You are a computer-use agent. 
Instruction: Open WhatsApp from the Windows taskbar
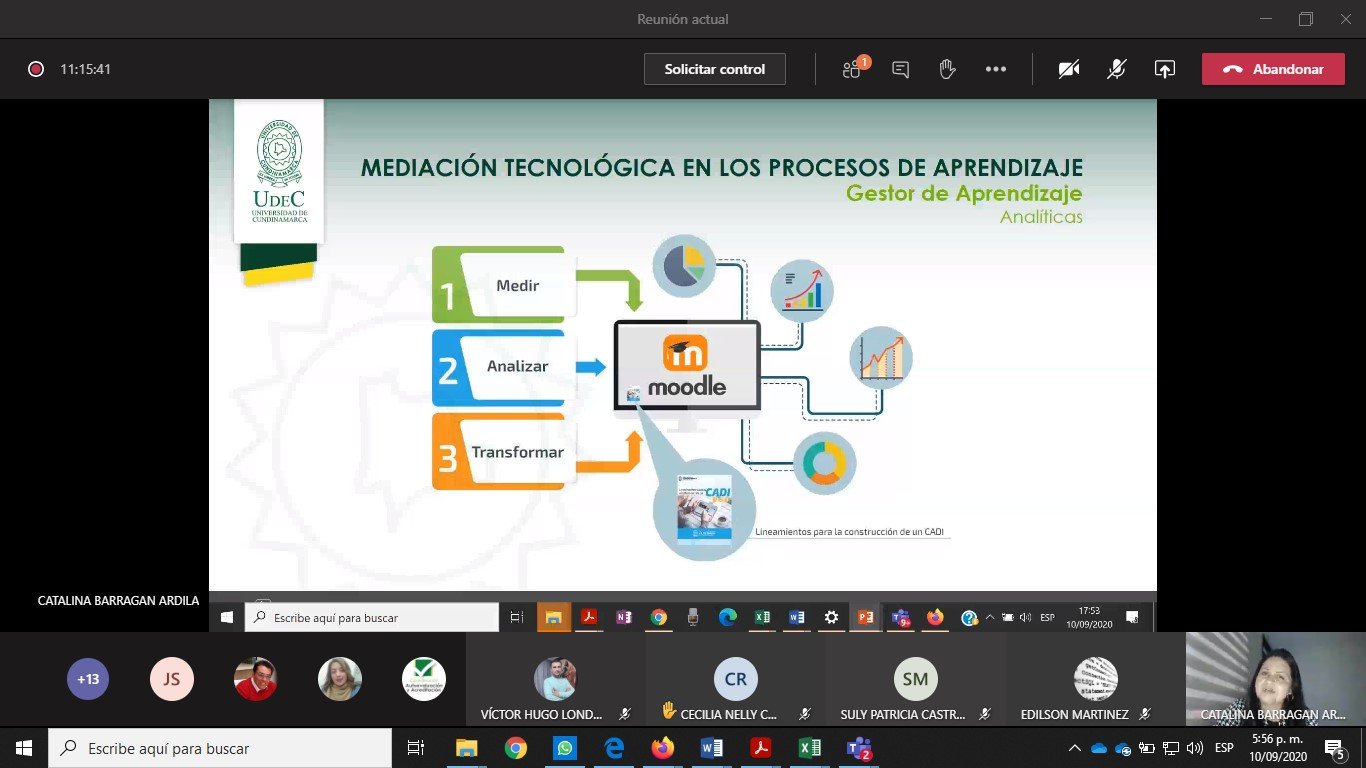pos(565,748)
